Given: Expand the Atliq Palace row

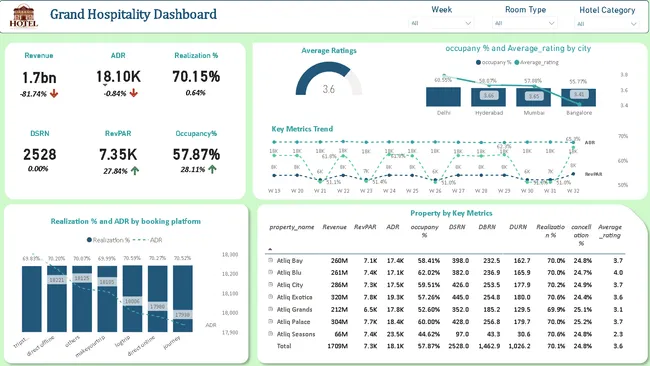Looking at the screenshot, I should [270, 321].
